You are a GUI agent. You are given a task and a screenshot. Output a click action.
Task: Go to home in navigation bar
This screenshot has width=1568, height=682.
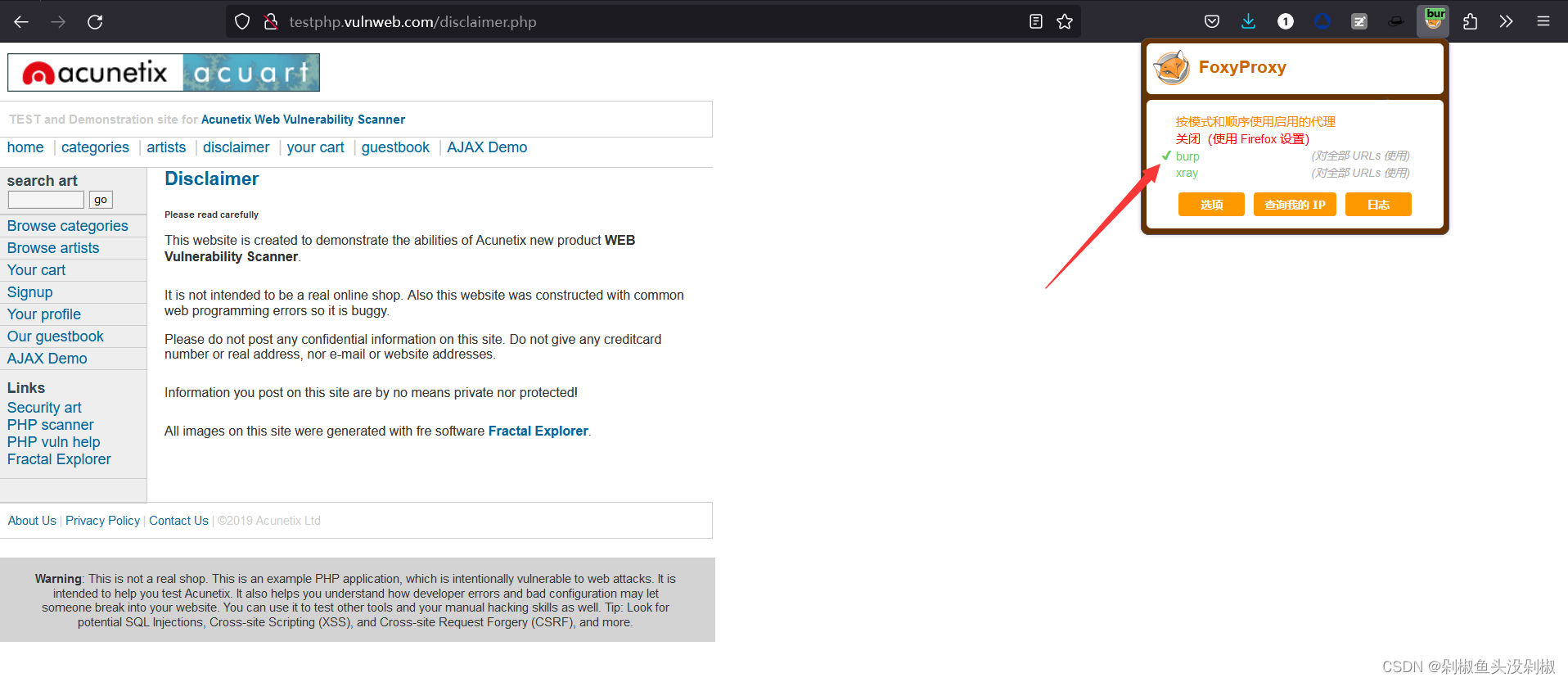[x=25, y=147]
